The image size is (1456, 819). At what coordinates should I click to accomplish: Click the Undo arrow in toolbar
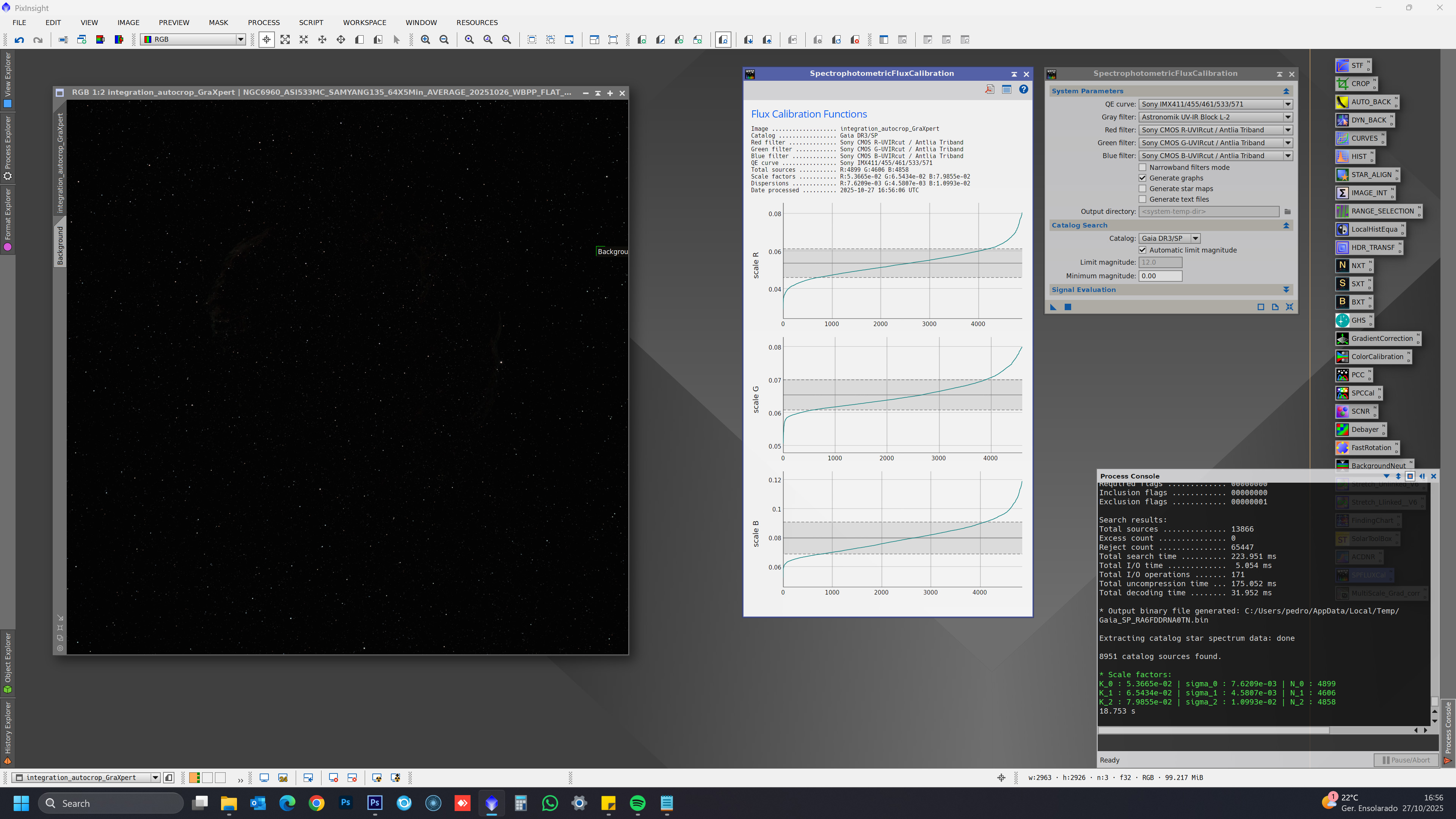(x=19, y=39)
